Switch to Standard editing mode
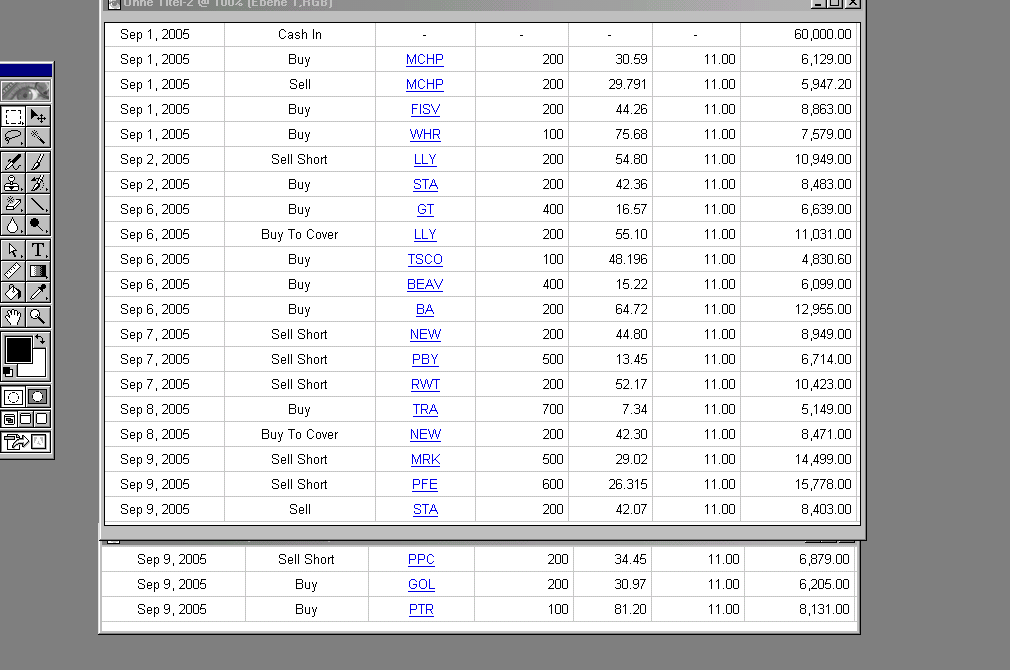Screen dimensions: 1010x670 point(14,397)
